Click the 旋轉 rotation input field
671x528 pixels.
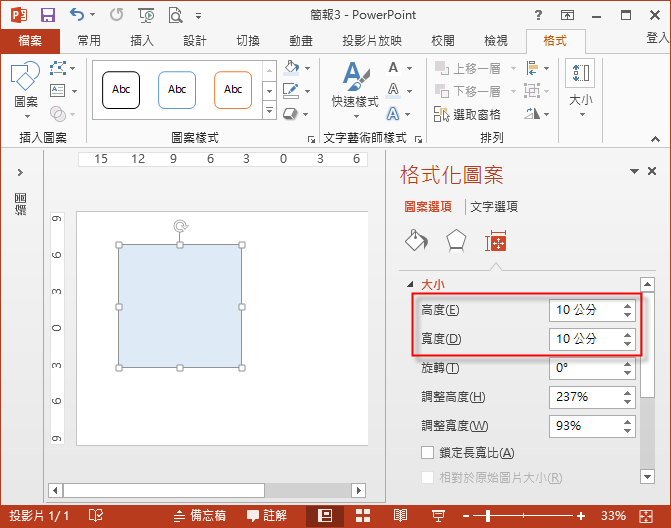pyautogui.click(x=592, y=368)
